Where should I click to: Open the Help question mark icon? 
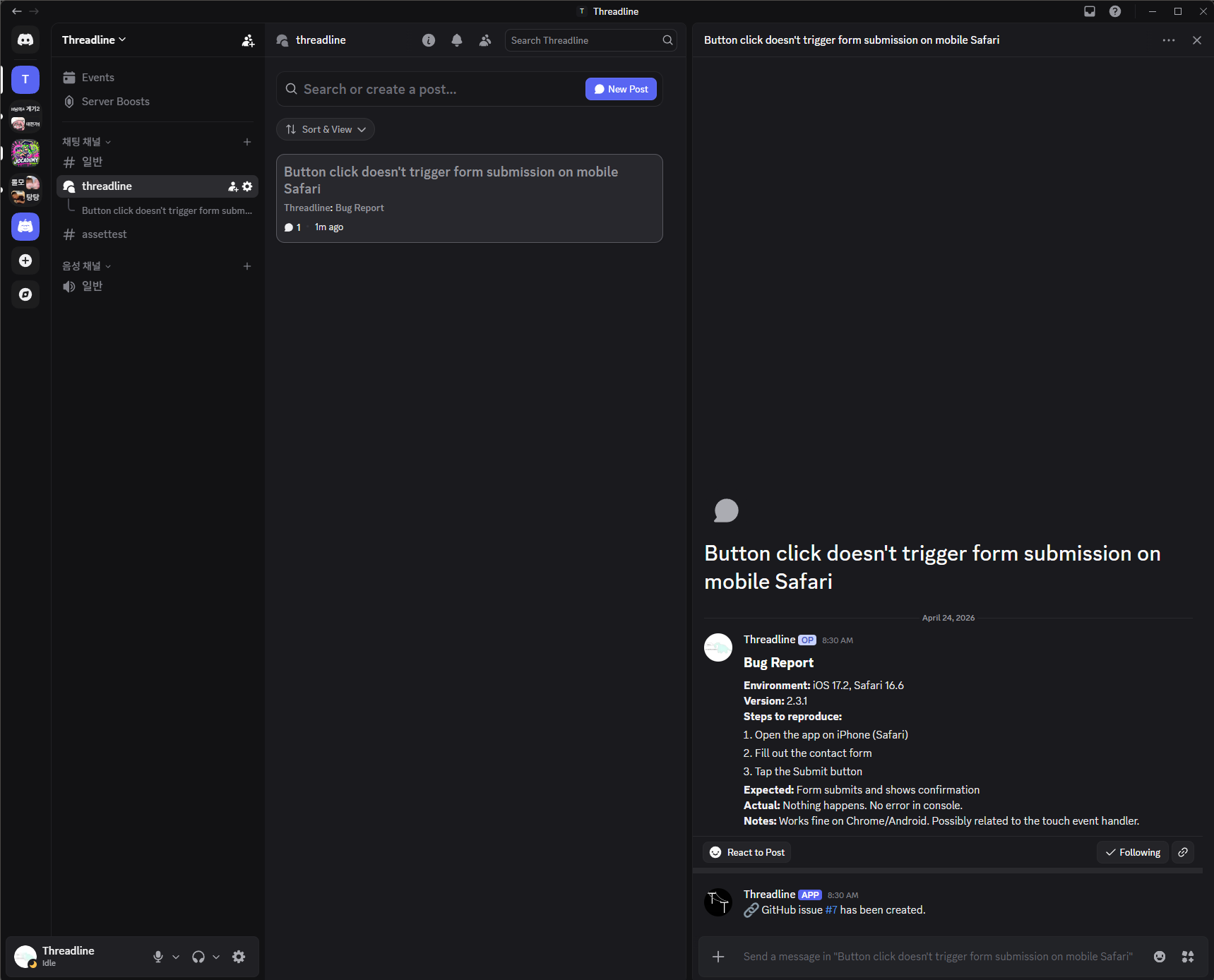(1115, 11)
